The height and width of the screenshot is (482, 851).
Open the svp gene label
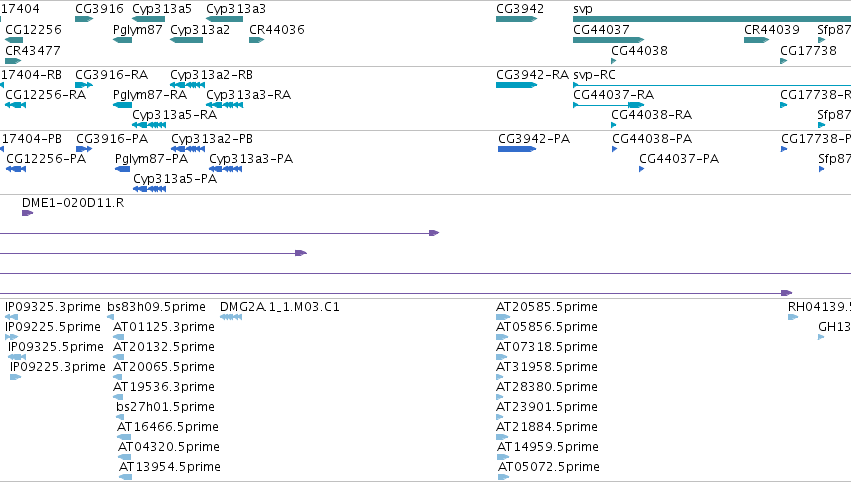[583, 9]
